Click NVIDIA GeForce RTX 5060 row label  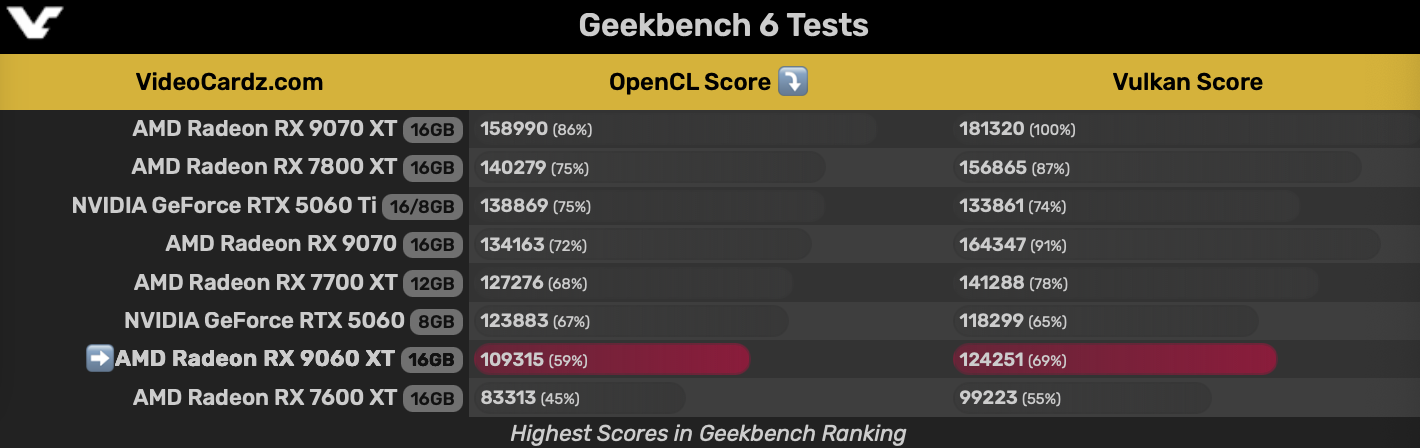point(264,321)
